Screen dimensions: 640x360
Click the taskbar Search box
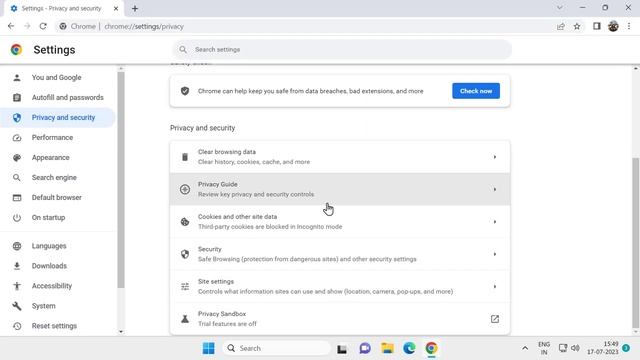pyautogui.click(x=277, y=348)
